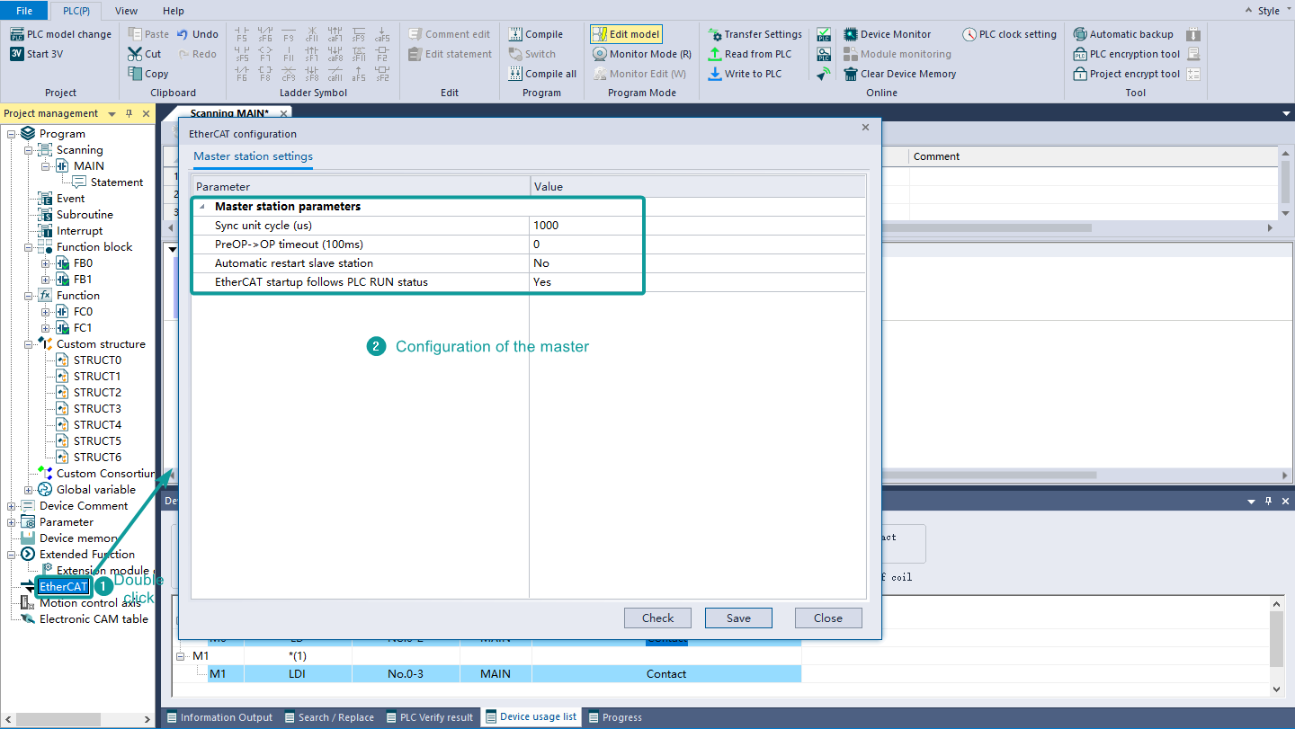This screenshot has width=1295, height=729.
Task: Click the Save button in dialog
Action: [738, 618]
